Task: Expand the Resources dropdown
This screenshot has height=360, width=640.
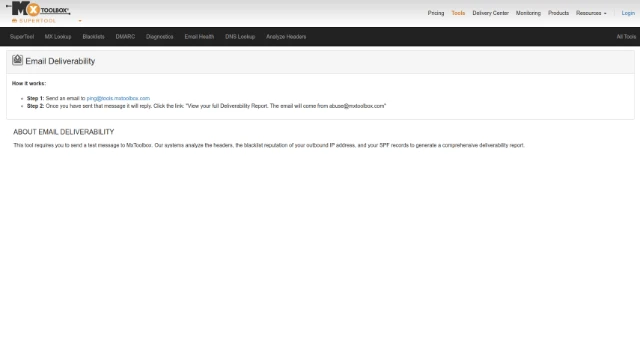Action: [591, 13]
